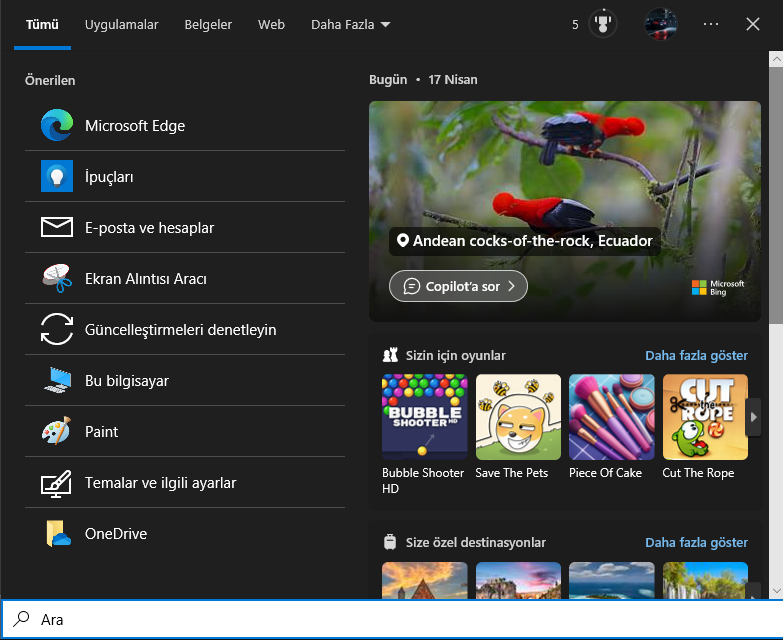783x640 pixels.
Task: Click the OneDrive label text
Action: point(116,534)
